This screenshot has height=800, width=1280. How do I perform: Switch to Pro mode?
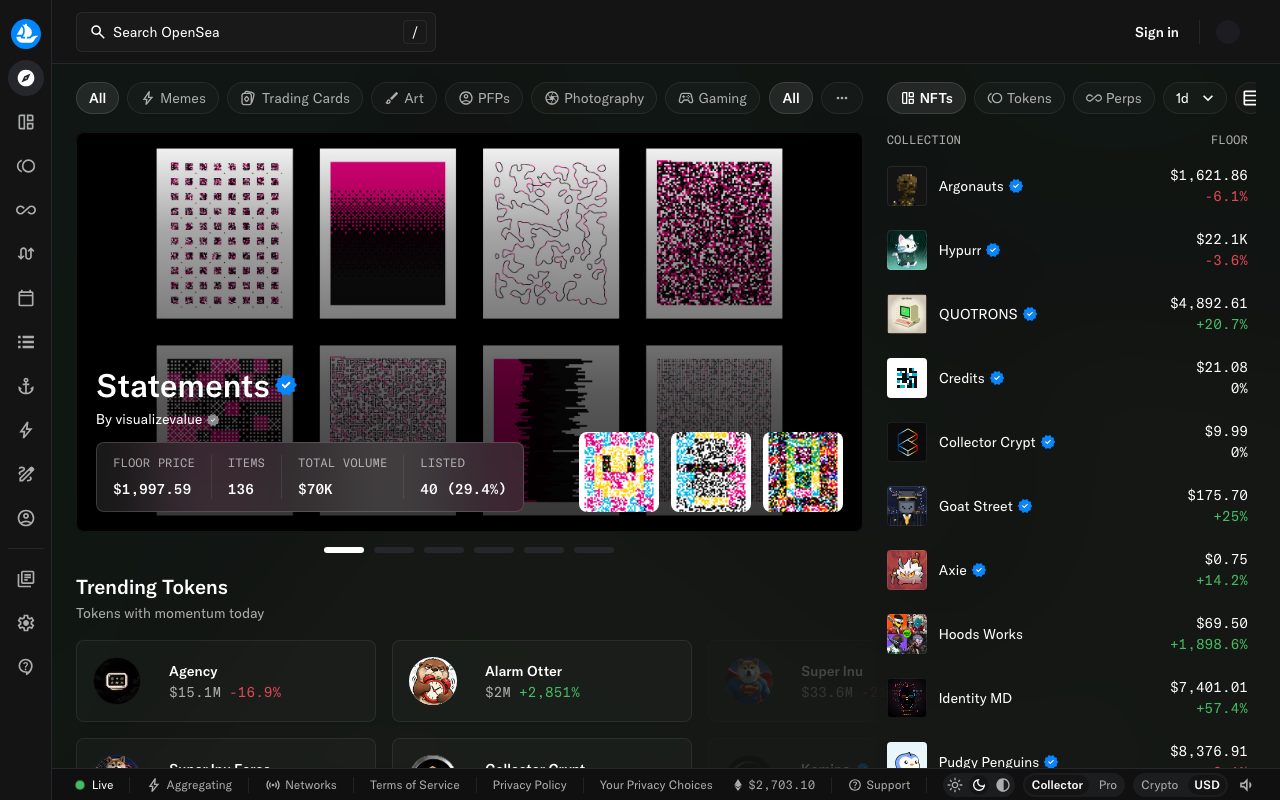[1108, 785]
